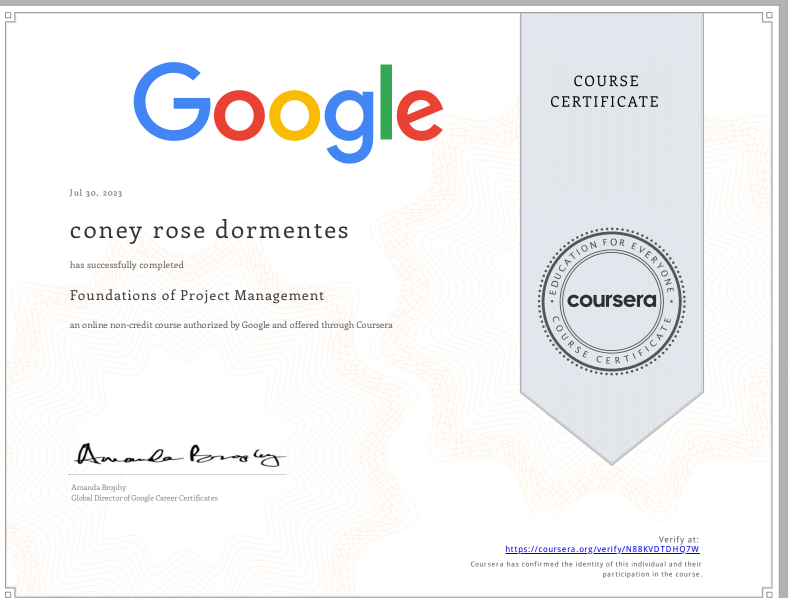Click the pointed bottom tip of the gray ribbon
The height and width of the screenshot is (598, 789).
pyautogui.click(x=612, y=460)
